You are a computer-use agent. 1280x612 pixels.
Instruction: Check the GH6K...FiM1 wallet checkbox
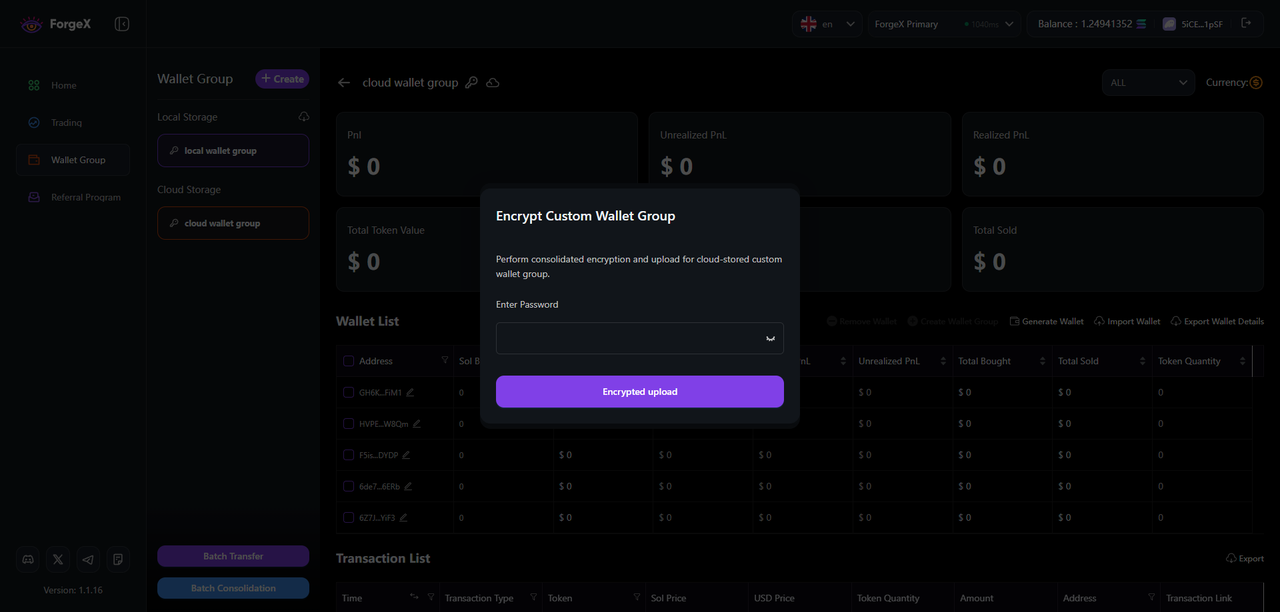click(x=349, y=393)
